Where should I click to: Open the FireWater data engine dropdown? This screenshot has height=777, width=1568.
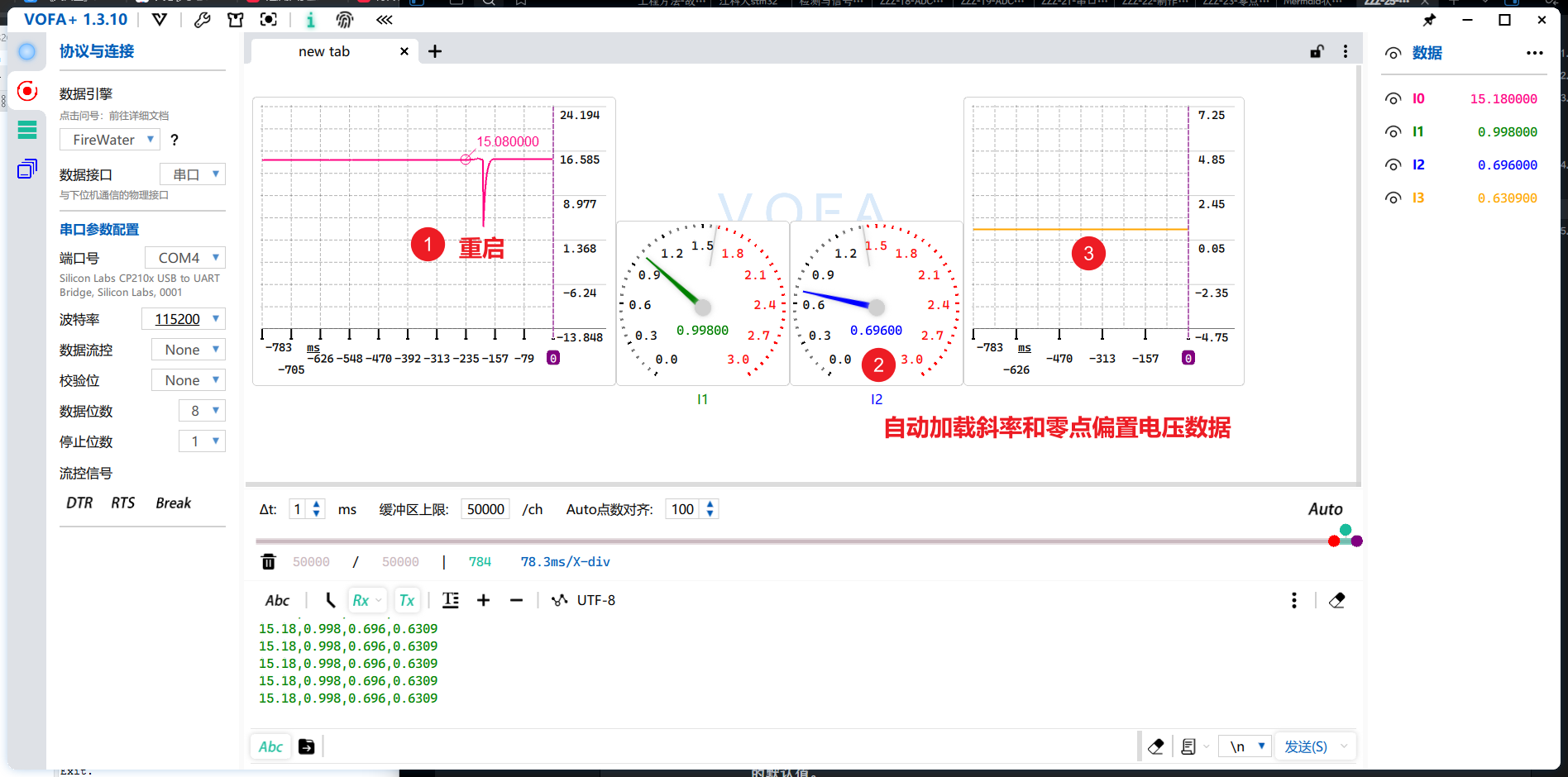[109, 140]
